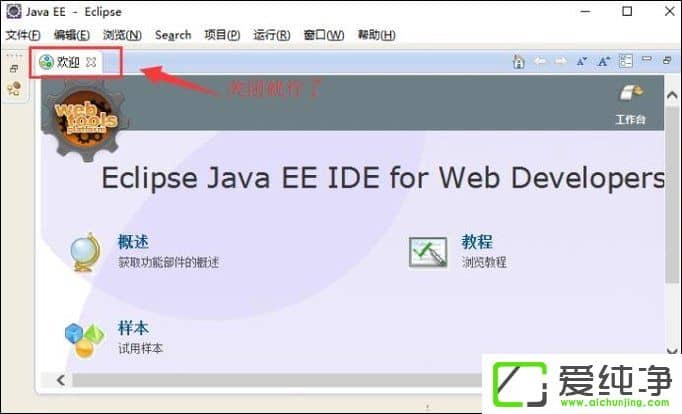
Task: Click the text 获取功能部件的概述
Action: tap(168, 262)
